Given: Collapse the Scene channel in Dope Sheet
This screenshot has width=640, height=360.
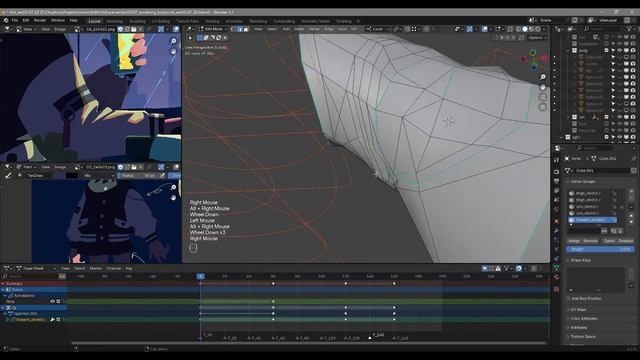Looking at the screenshot, I should (x=3, y=289).
